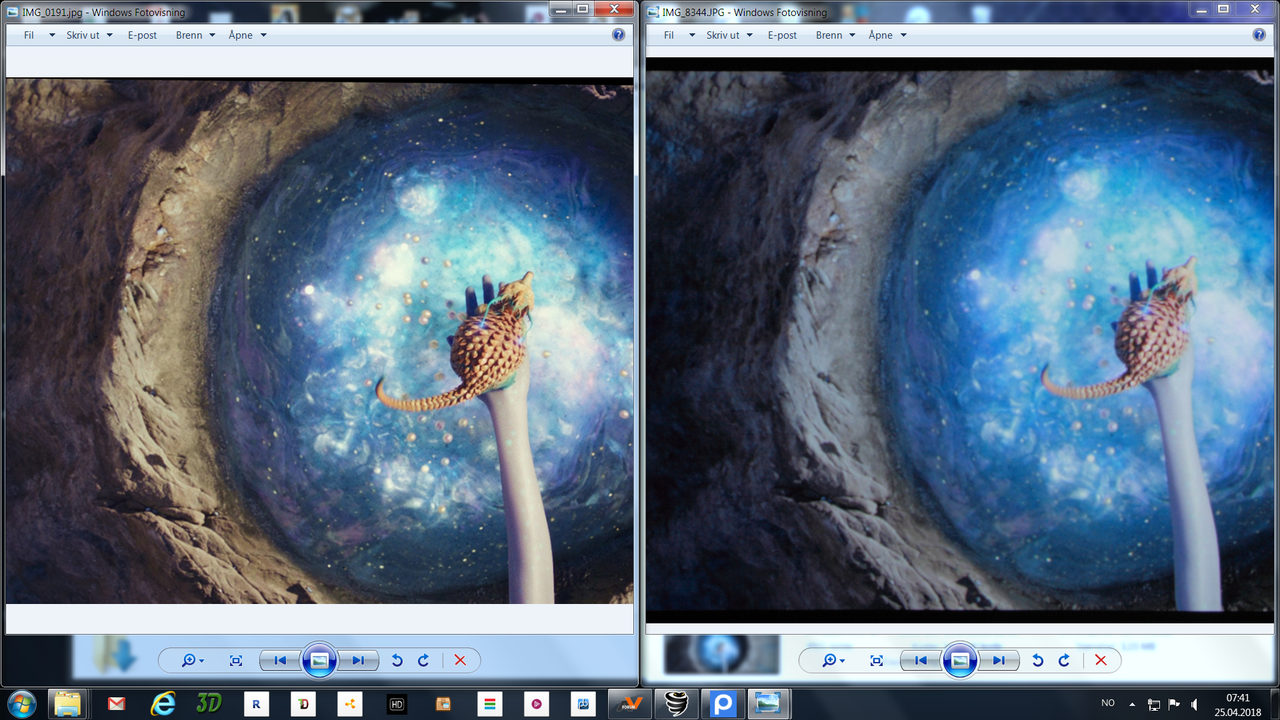This screenshot has width=1280, height=720.
Task: Click E-post in IMG_8344 window
Action: (x=782, y=35)
